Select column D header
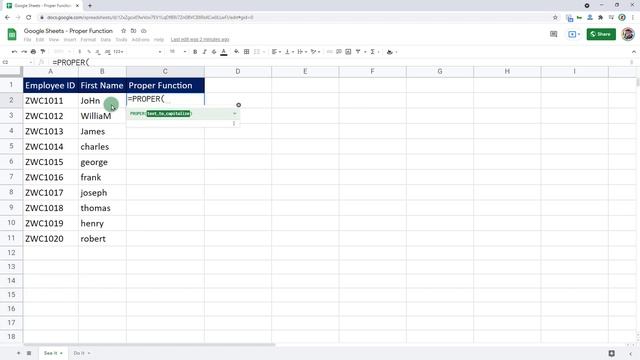 click(238, 71)
